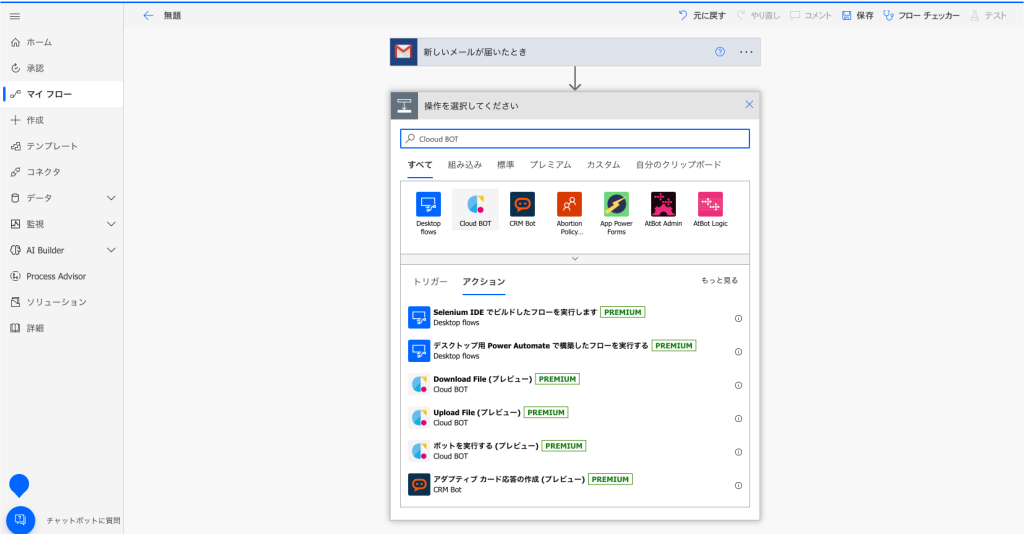Close the 操作を選択してください panel
The image size is (1024, 534).
click(x=749, y=104)
